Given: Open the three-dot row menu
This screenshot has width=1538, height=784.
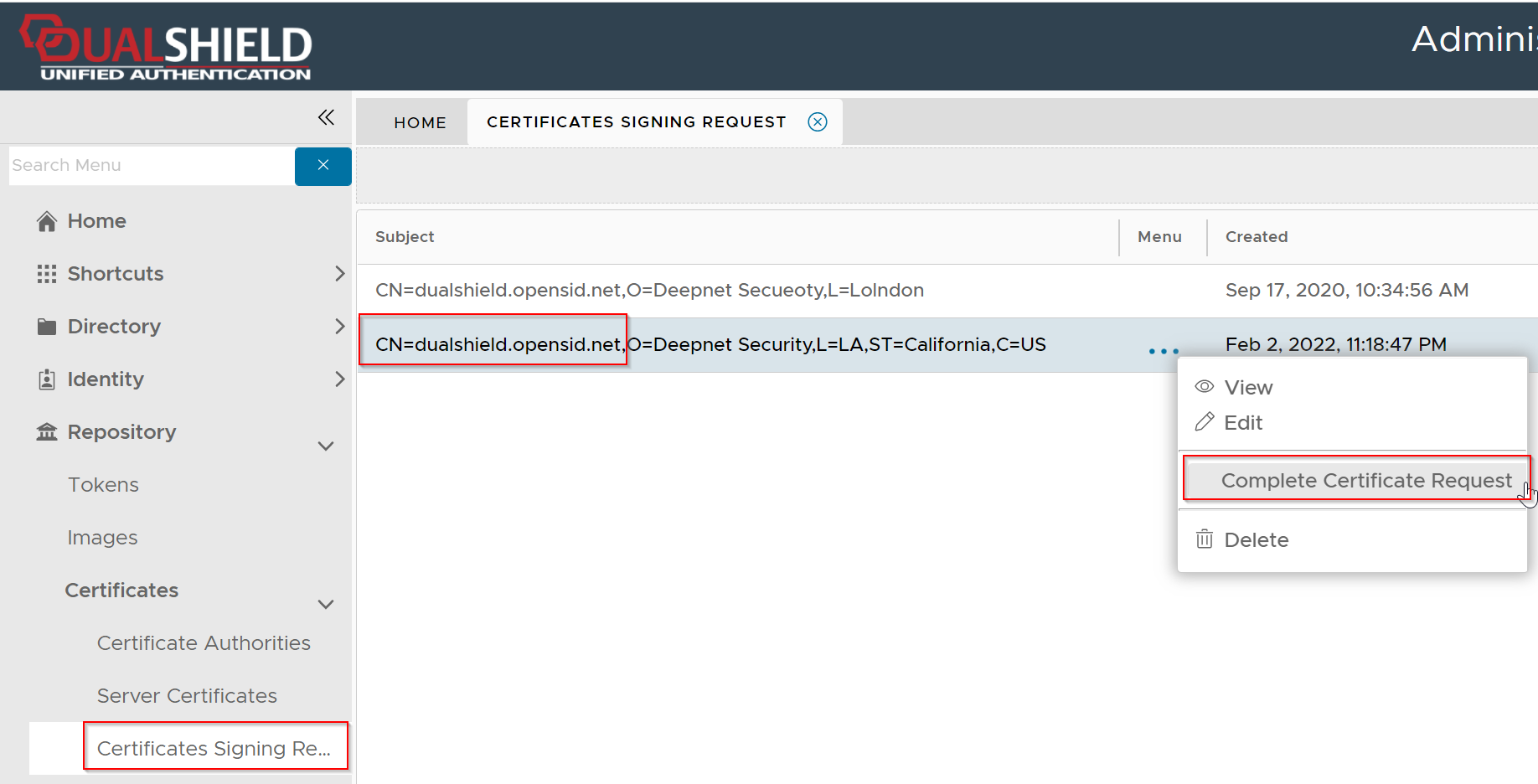Looking at the screenshot, I should pos(1164,351).
